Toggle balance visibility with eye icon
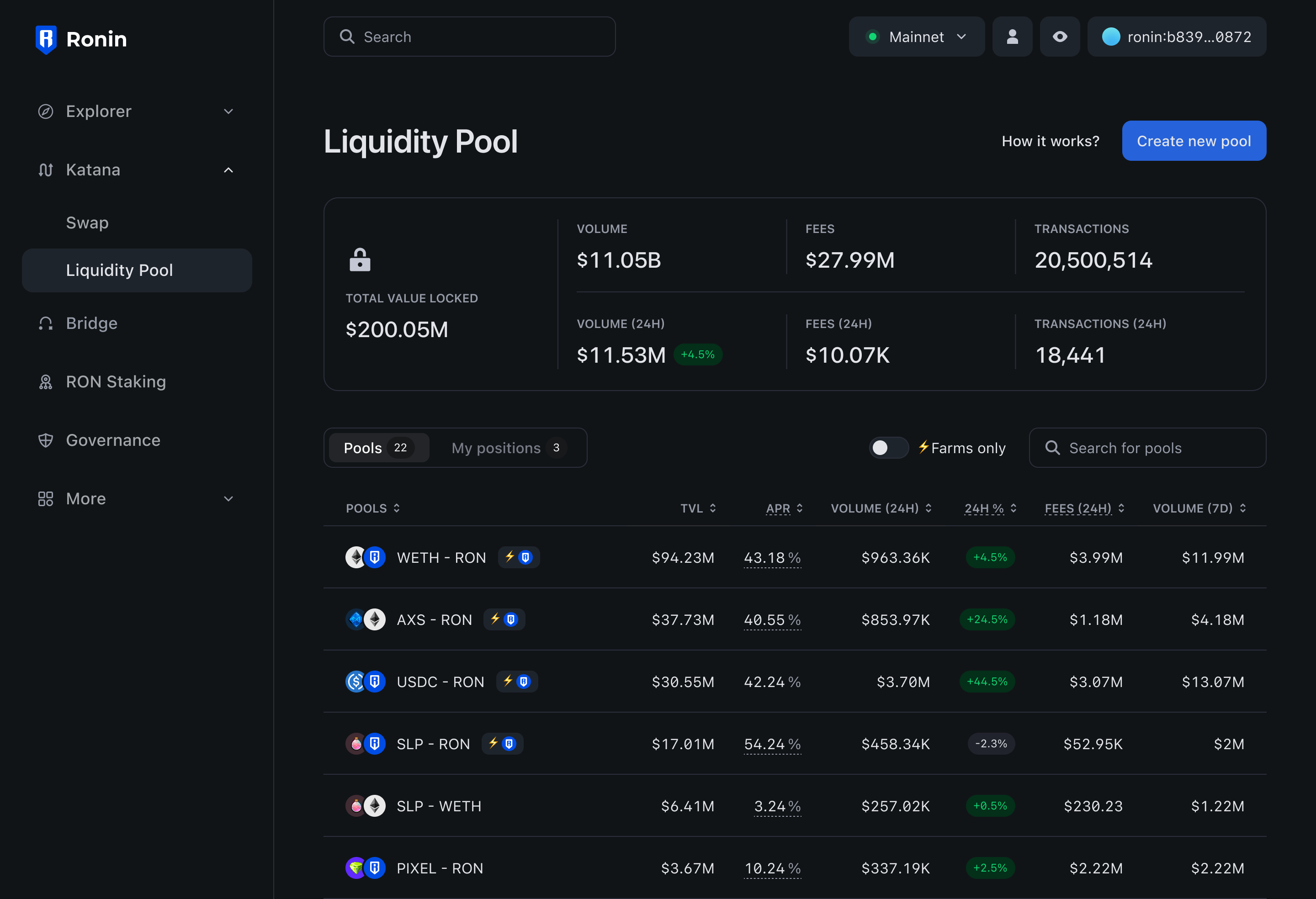Image resolution: width=1316 pixels, height=899 pixels. 1060,37
